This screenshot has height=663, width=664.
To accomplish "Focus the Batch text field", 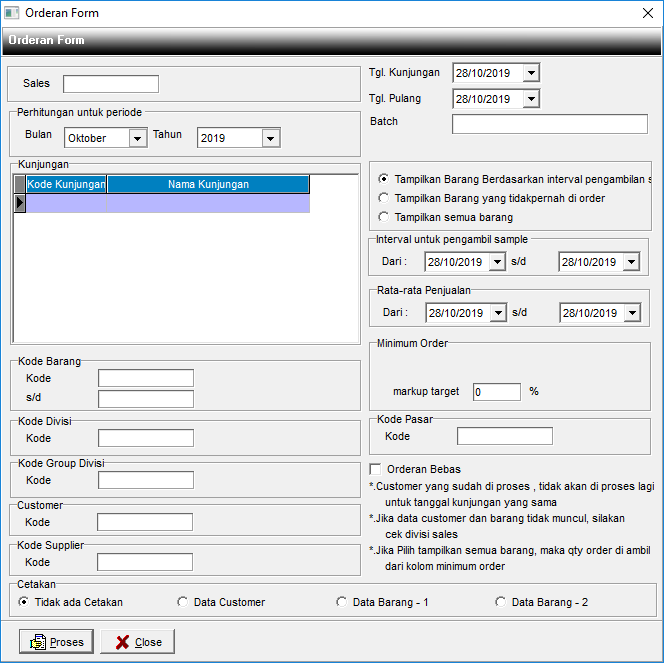I will (549, 124).
